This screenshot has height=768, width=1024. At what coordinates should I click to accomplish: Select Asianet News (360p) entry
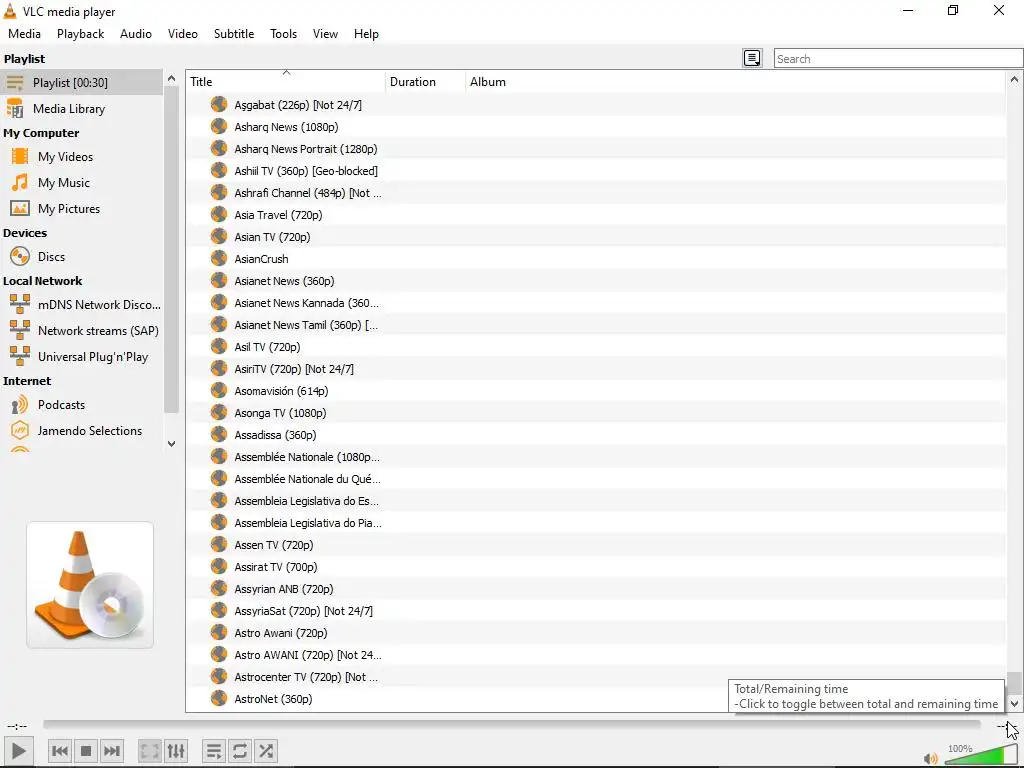click(284, 281)
